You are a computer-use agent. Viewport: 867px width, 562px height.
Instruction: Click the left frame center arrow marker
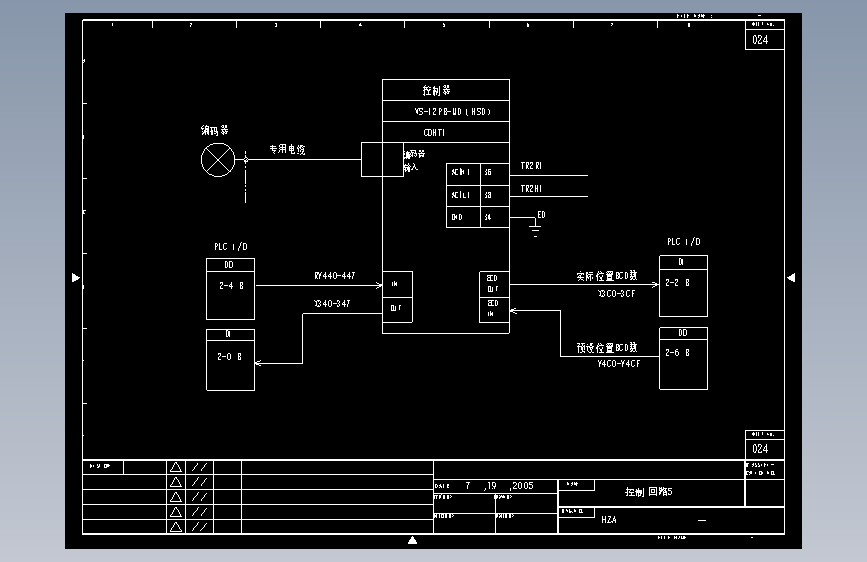click(76, 278)
